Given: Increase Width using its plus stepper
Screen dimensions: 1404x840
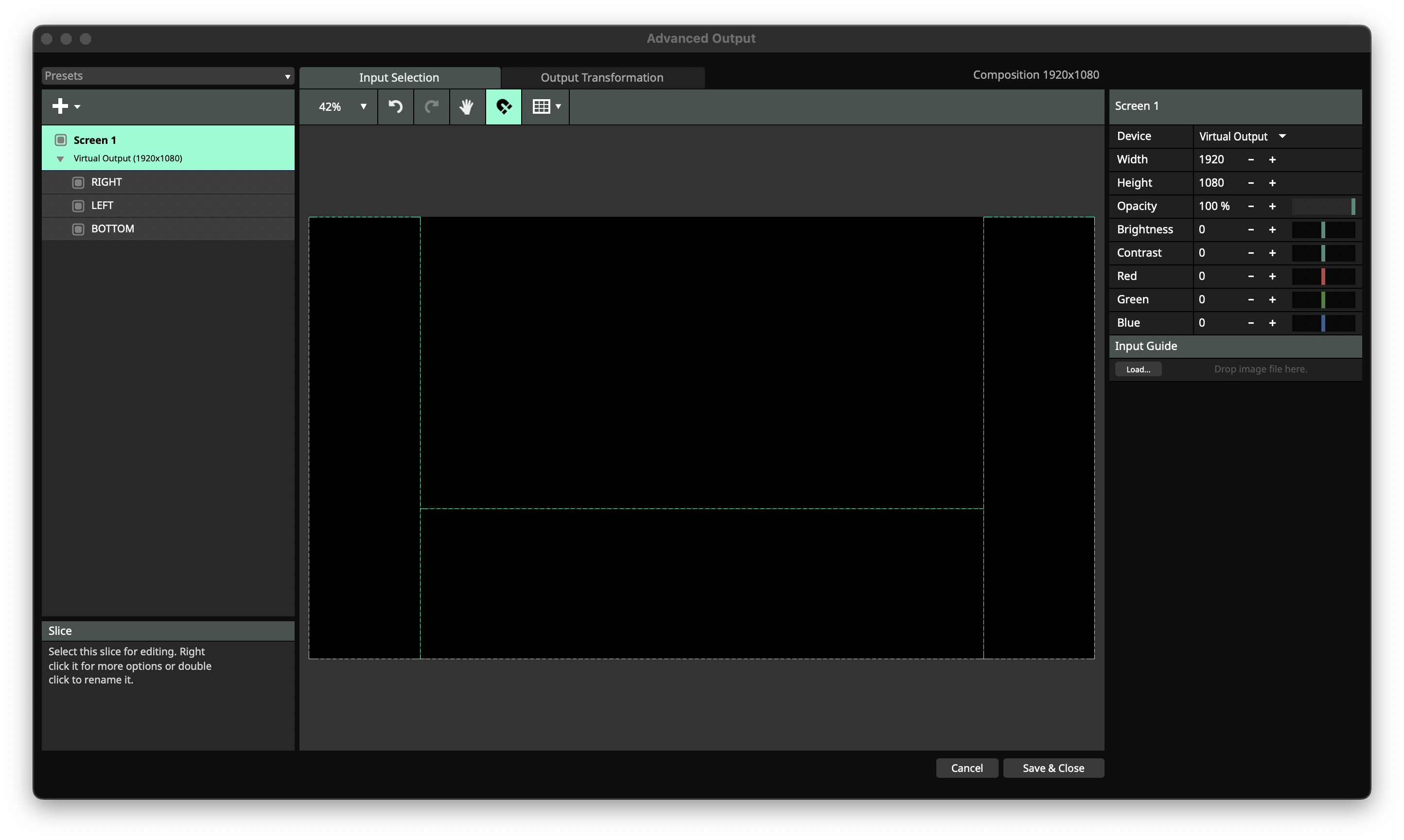Looking at the screenshot, I should click(1272, 159).
